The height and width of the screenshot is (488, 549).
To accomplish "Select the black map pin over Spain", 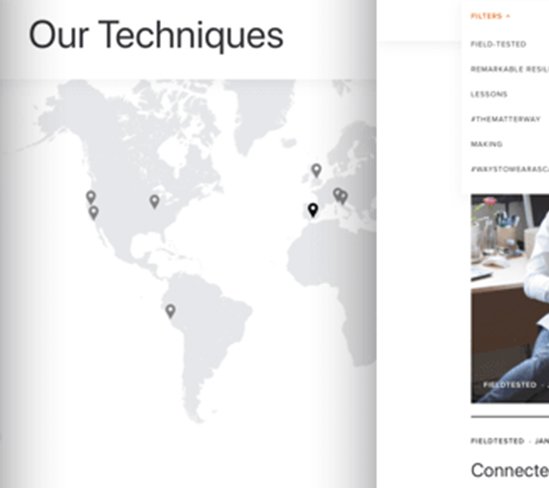I will tap(313, 210).
